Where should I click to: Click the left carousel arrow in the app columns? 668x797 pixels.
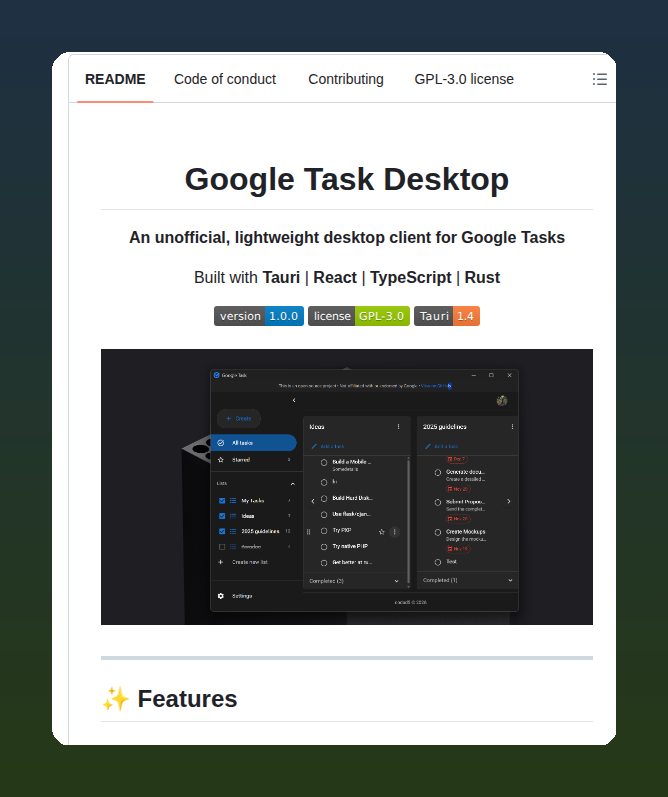(x=313, y=501)
